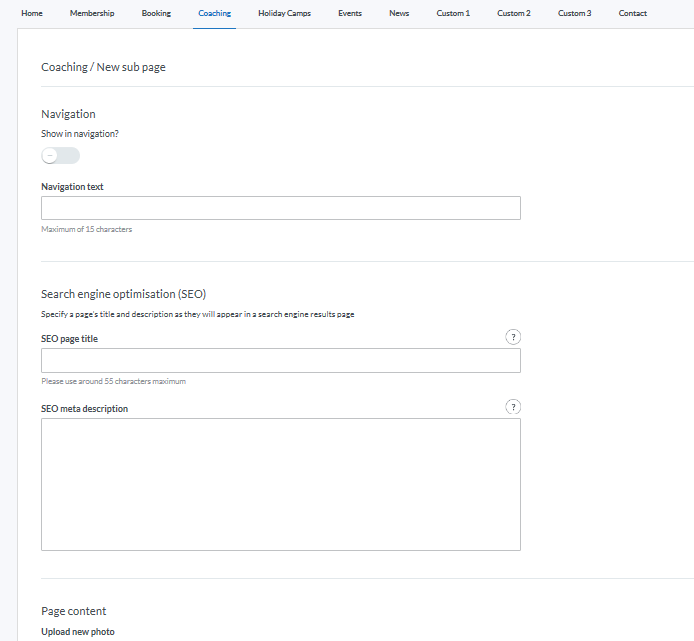Open help icon for SEO meta description
The width and height of the screenshot is (694, 641).
pos(513,407)
